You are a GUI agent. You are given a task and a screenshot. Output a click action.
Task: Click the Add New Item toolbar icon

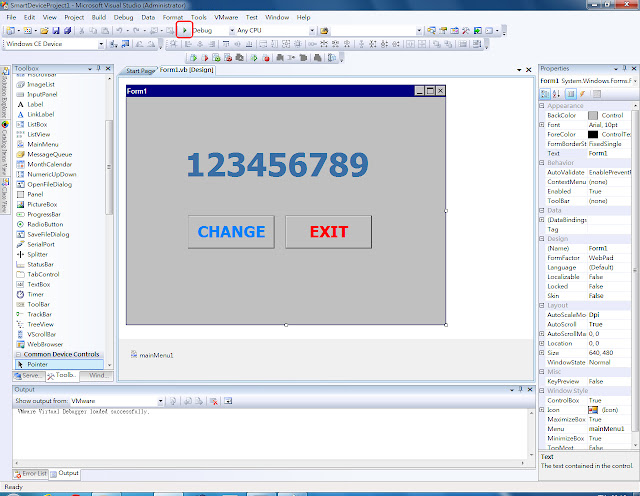pos(27,31)
